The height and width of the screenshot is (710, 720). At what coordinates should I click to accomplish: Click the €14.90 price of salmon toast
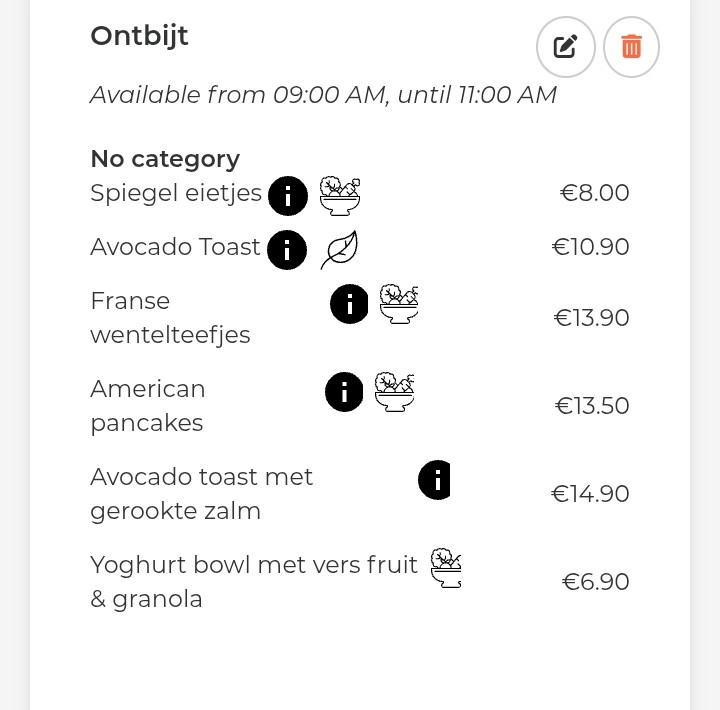(x=590, y=494)
